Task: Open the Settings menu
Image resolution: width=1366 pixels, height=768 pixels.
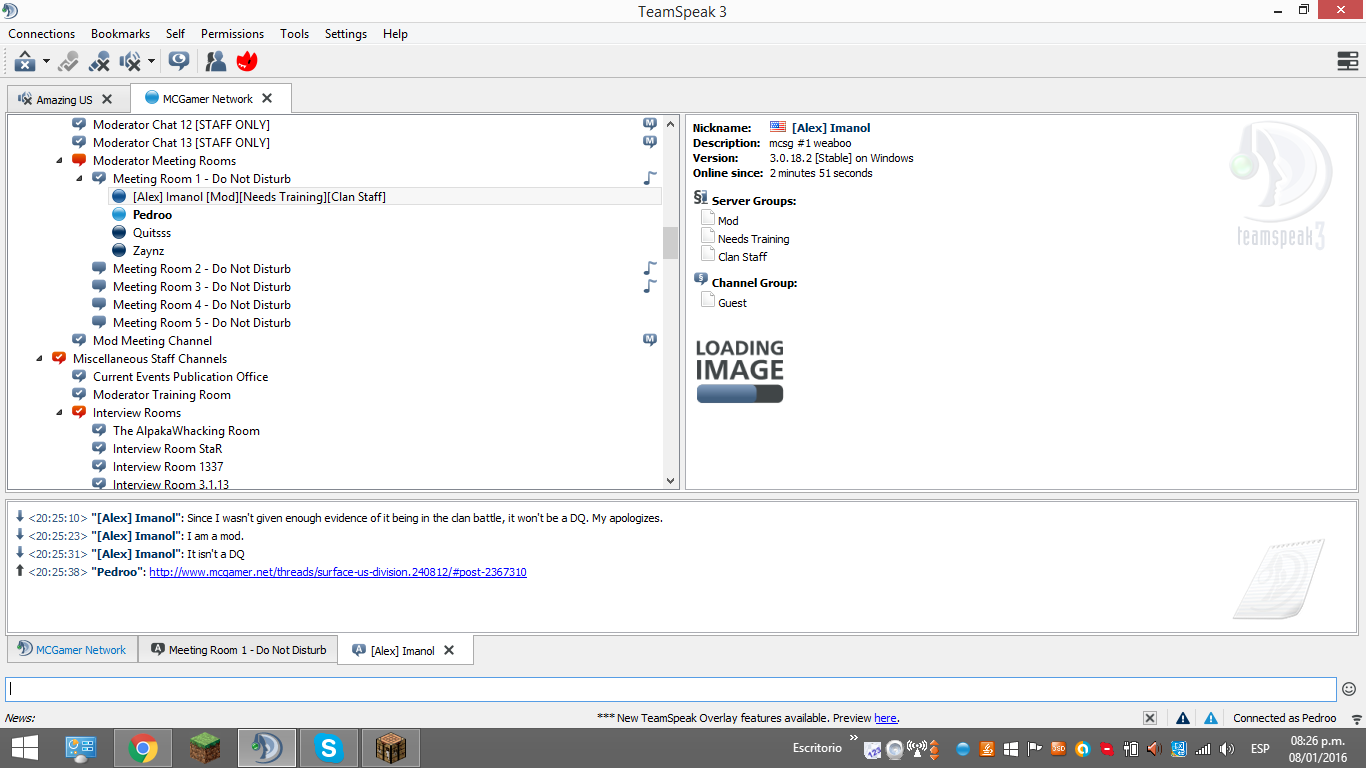Action: 346,34
